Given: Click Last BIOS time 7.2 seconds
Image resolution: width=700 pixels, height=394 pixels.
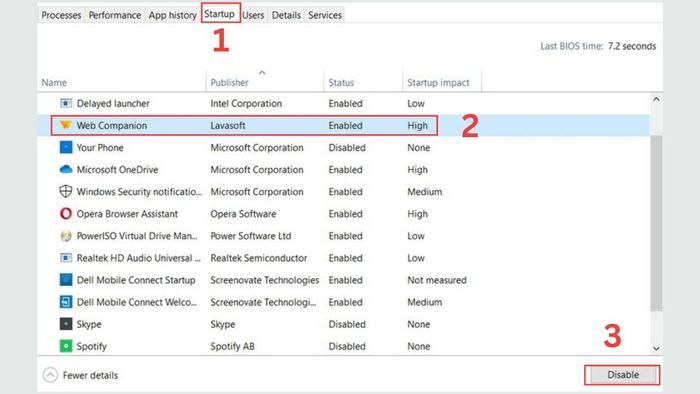Looking at the screenshot, I should click(598, 46).
